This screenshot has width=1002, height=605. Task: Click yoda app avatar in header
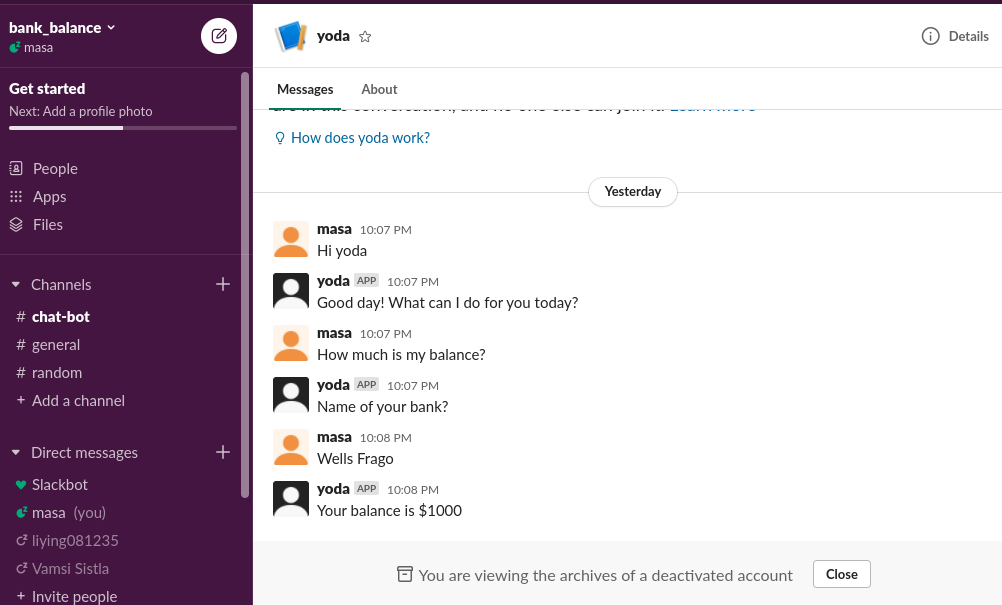pos(291,36)
